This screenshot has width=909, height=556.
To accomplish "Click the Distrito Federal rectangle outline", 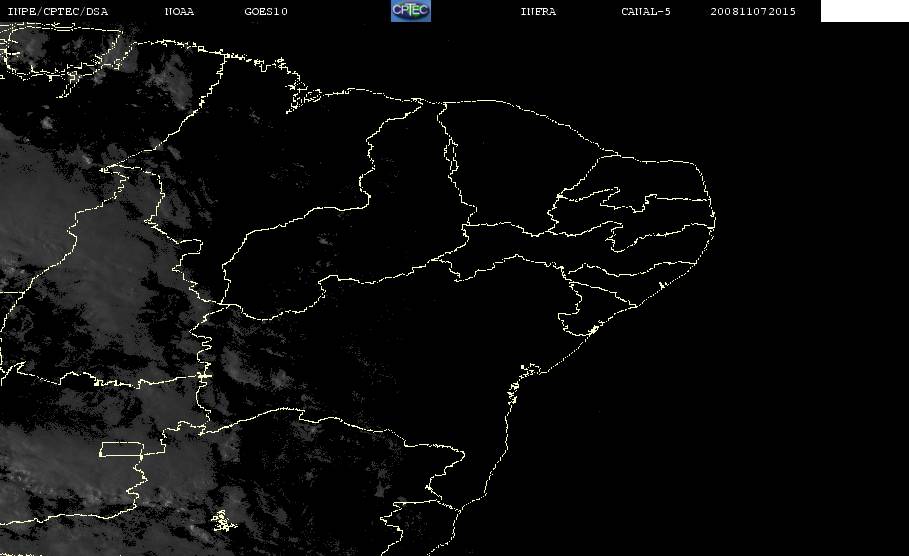I will 122,449.
